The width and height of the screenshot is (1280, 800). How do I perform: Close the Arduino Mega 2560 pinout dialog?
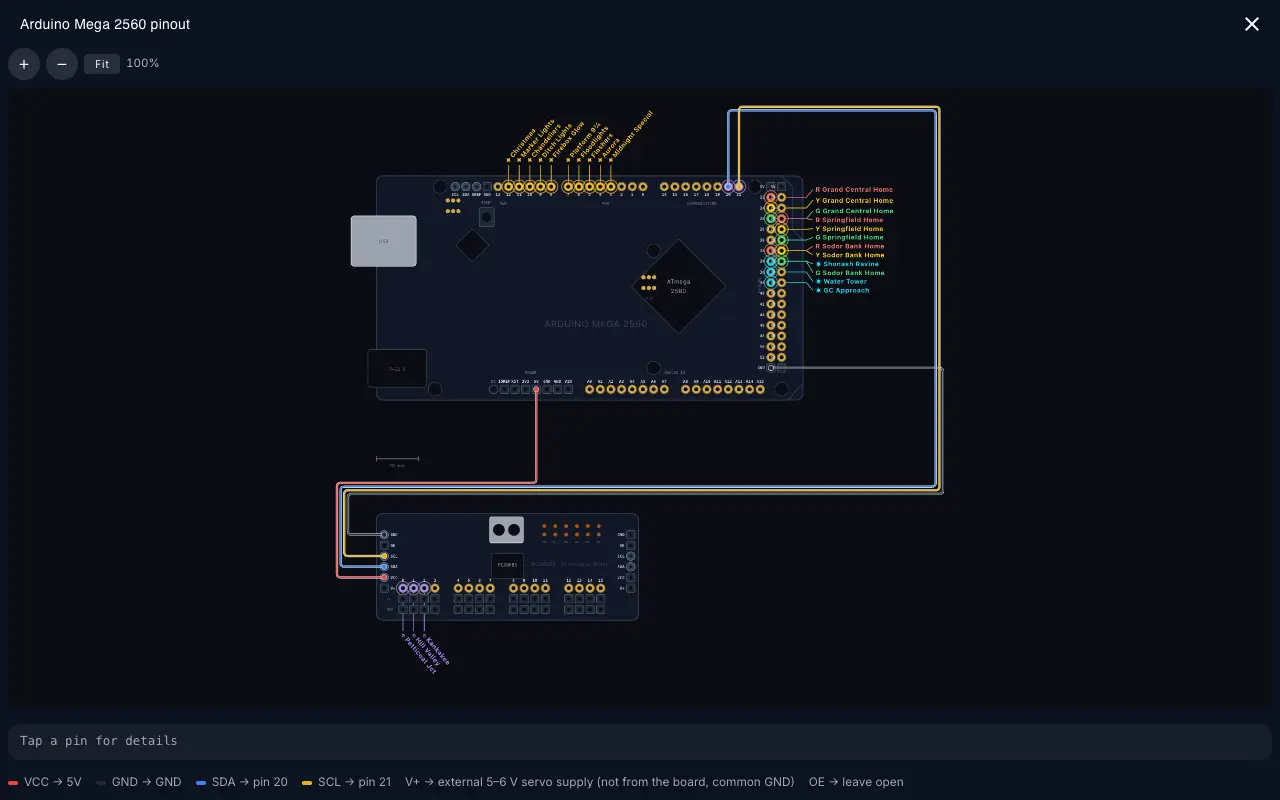pos(1252,24)
